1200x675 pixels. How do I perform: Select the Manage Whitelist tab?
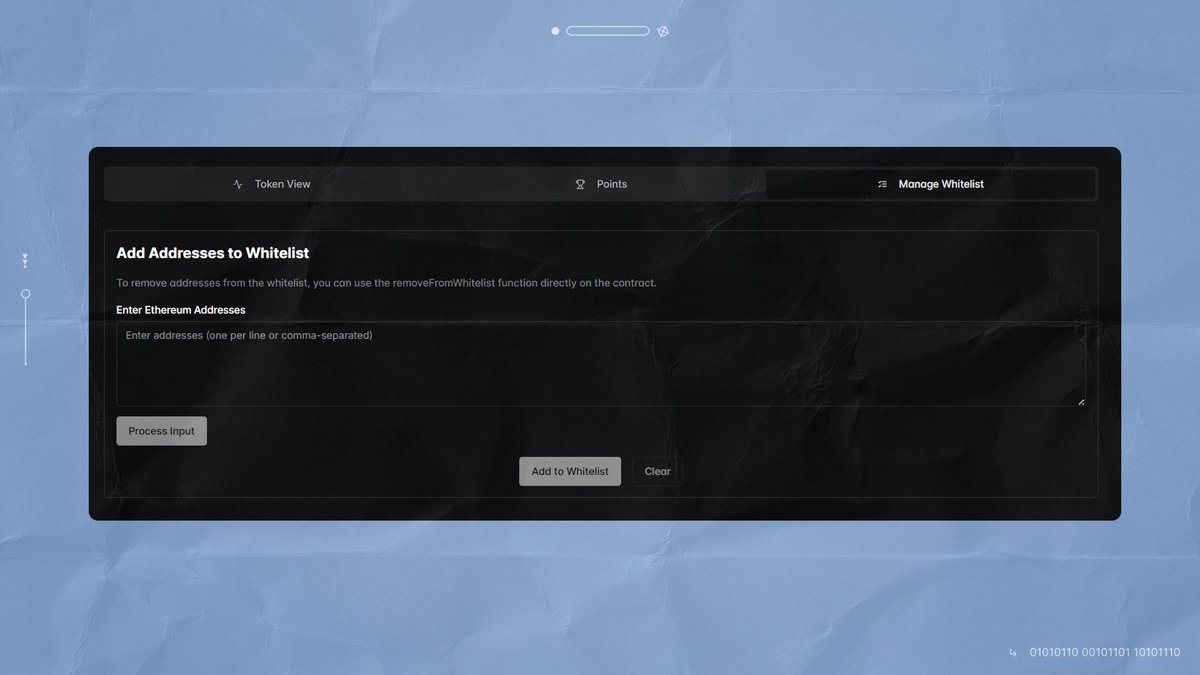[930, 184]
